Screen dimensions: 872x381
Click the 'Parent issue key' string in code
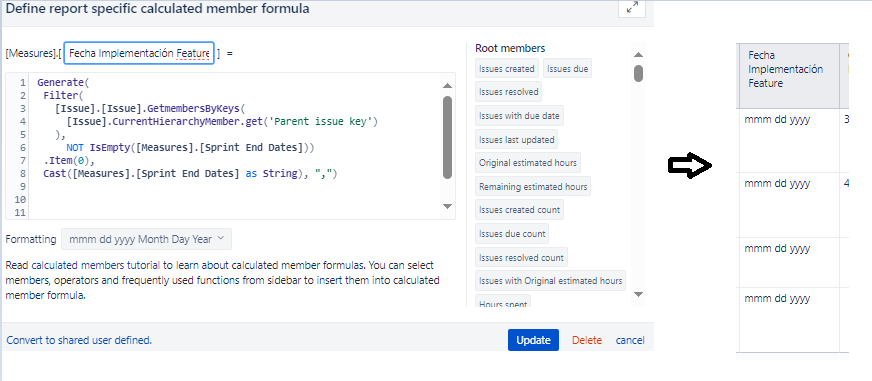click(320, 121)
